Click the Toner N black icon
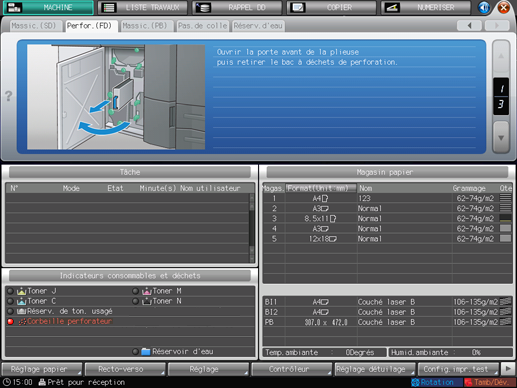 pos(147,301)
